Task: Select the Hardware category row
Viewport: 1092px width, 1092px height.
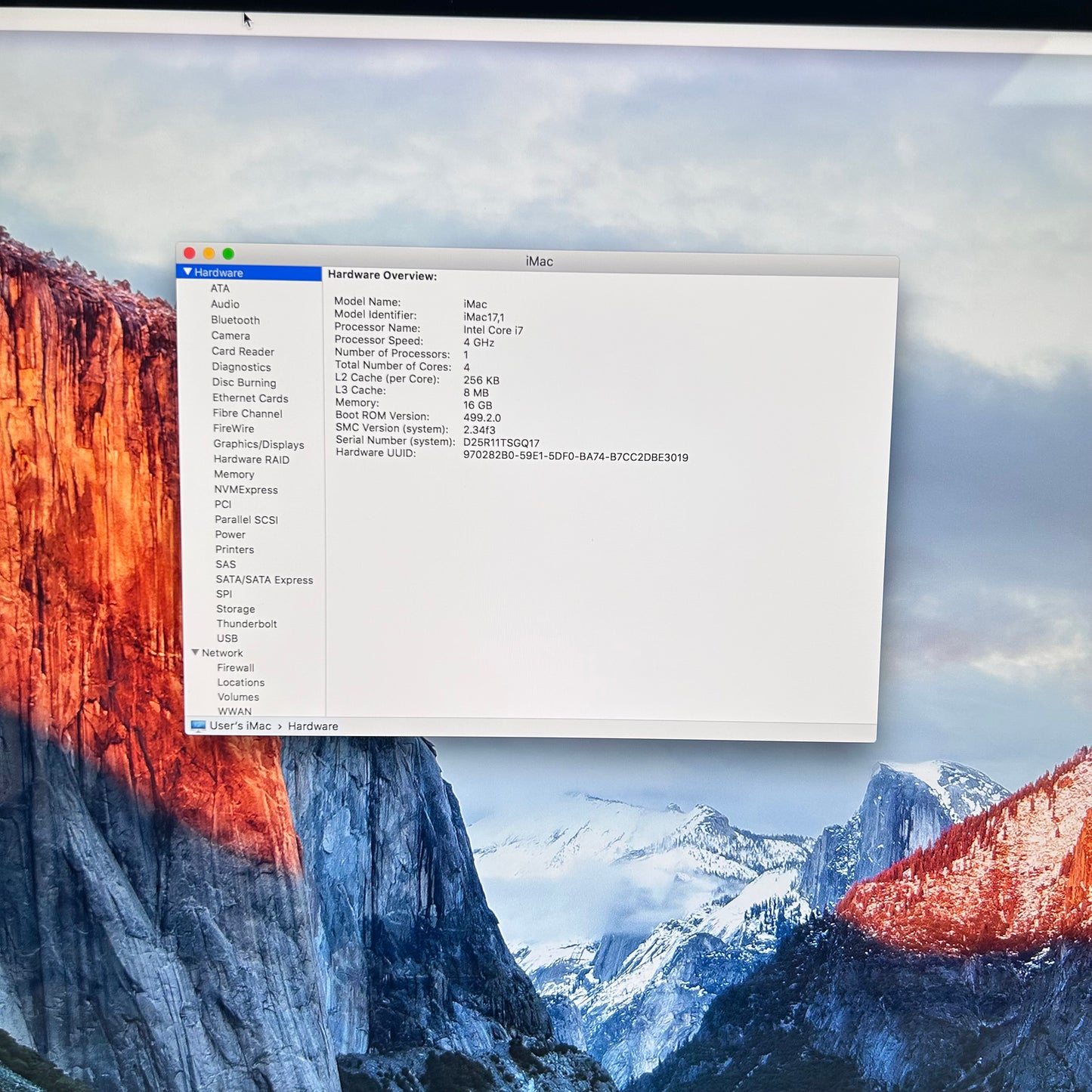Action: 249,273
